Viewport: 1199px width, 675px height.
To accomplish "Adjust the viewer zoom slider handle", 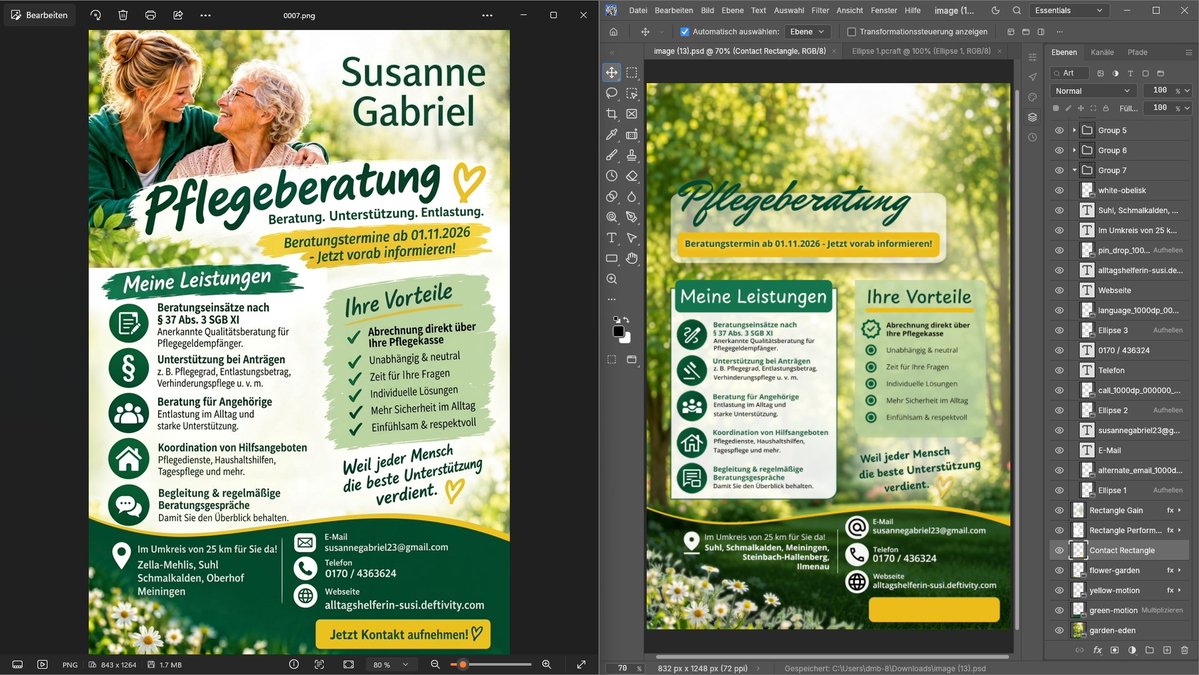I will (463, 665).
